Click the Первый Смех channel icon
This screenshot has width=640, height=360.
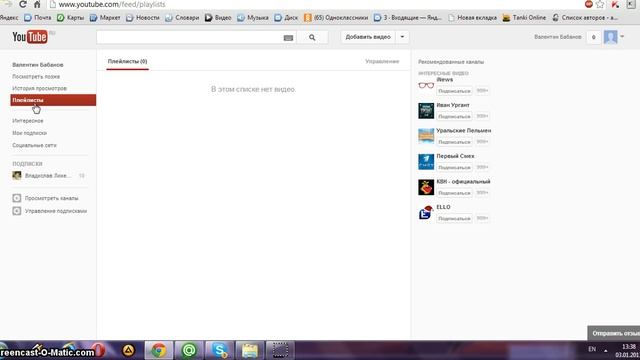[x=426, y=162]
